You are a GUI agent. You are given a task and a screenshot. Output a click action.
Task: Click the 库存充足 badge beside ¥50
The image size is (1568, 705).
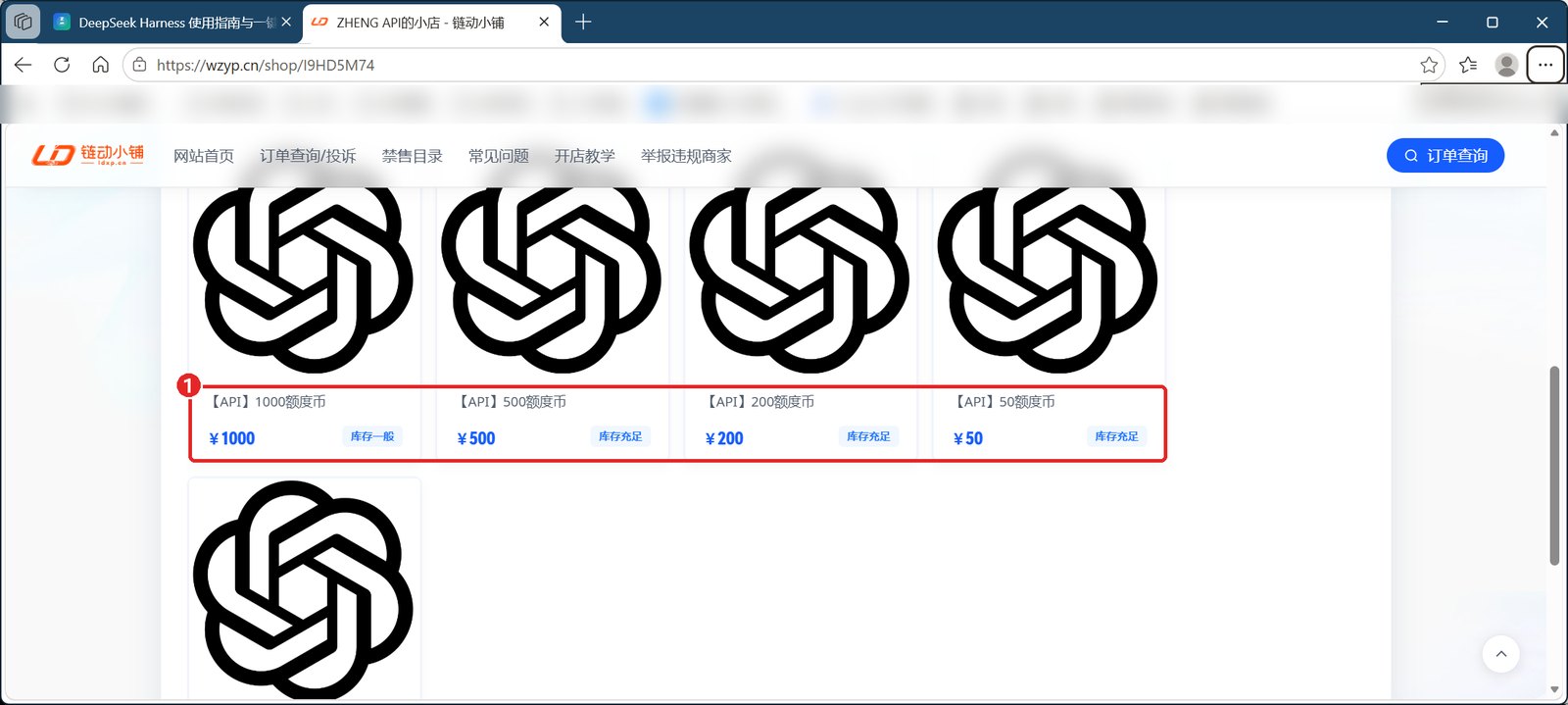[1116, 436]
